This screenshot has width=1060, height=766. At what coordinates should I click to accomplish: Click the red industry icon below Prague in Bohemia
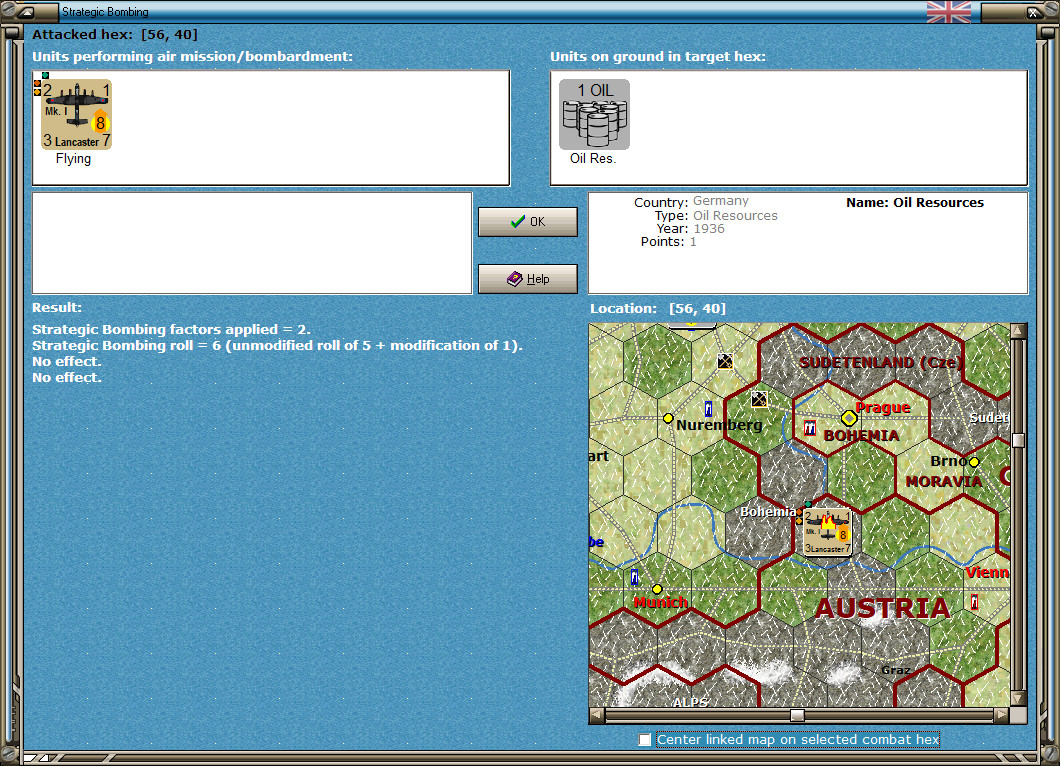[x=810, y=427]
